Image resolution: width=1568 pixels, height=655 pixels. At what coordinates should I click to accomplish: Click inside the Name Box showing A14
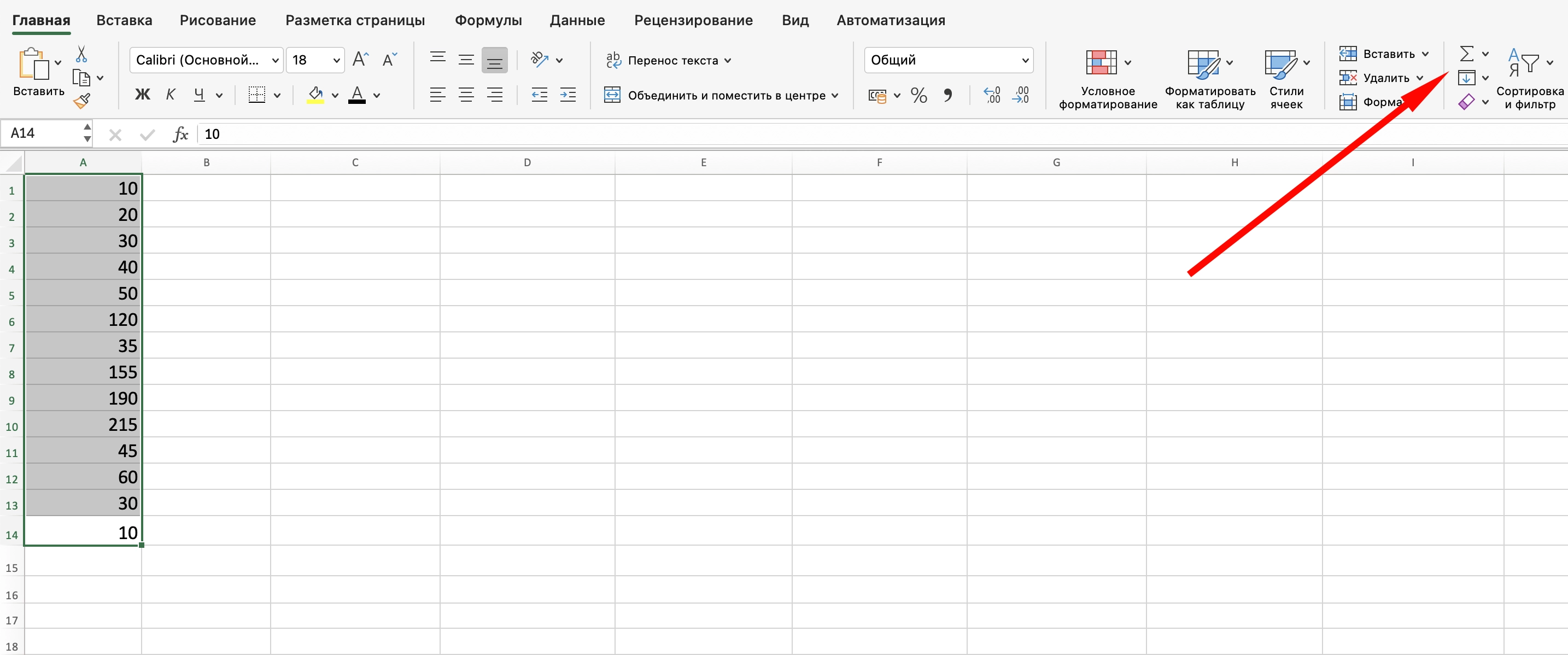(39, 133)
